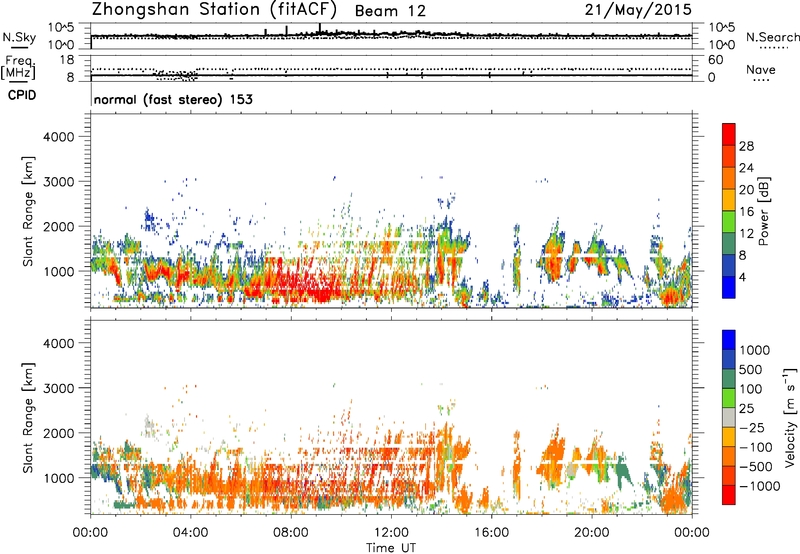The height and width of the screenshot is (554, 800).
Task: Click the Power colorbar segment between 8 and 12
Action: (x=729, y=244)
